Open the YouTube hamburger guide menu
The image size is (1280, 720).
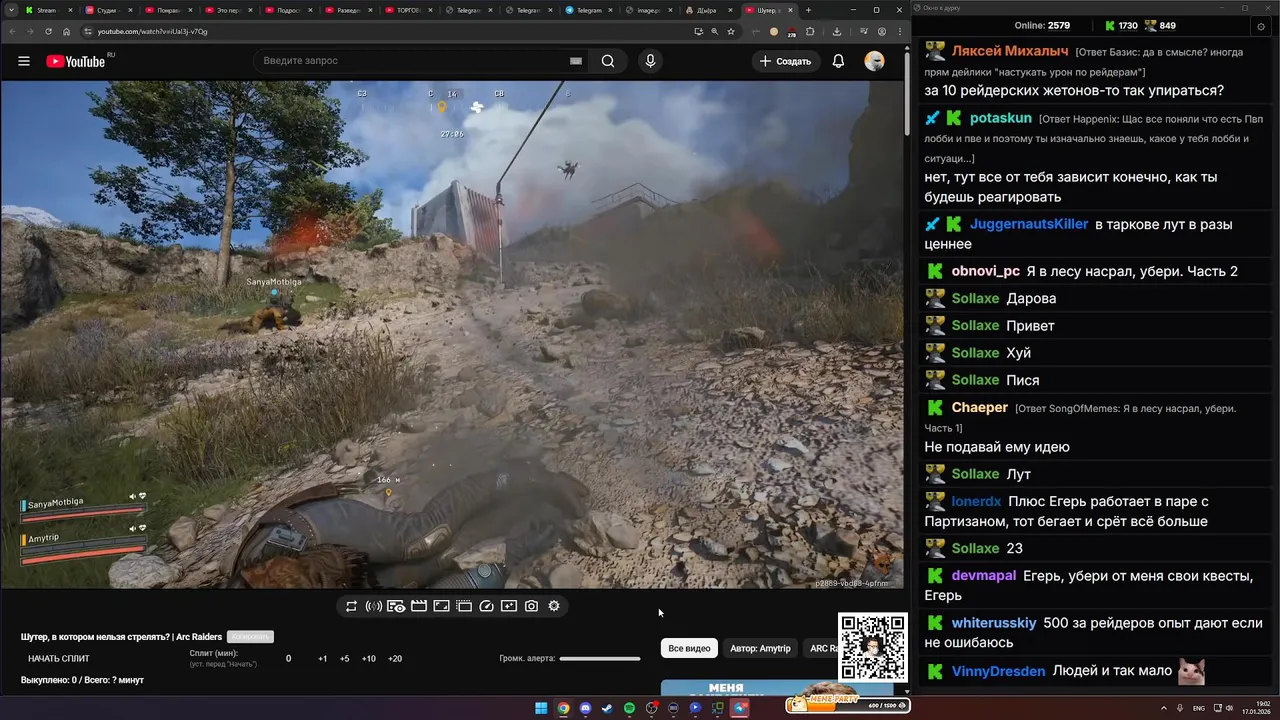24,61
